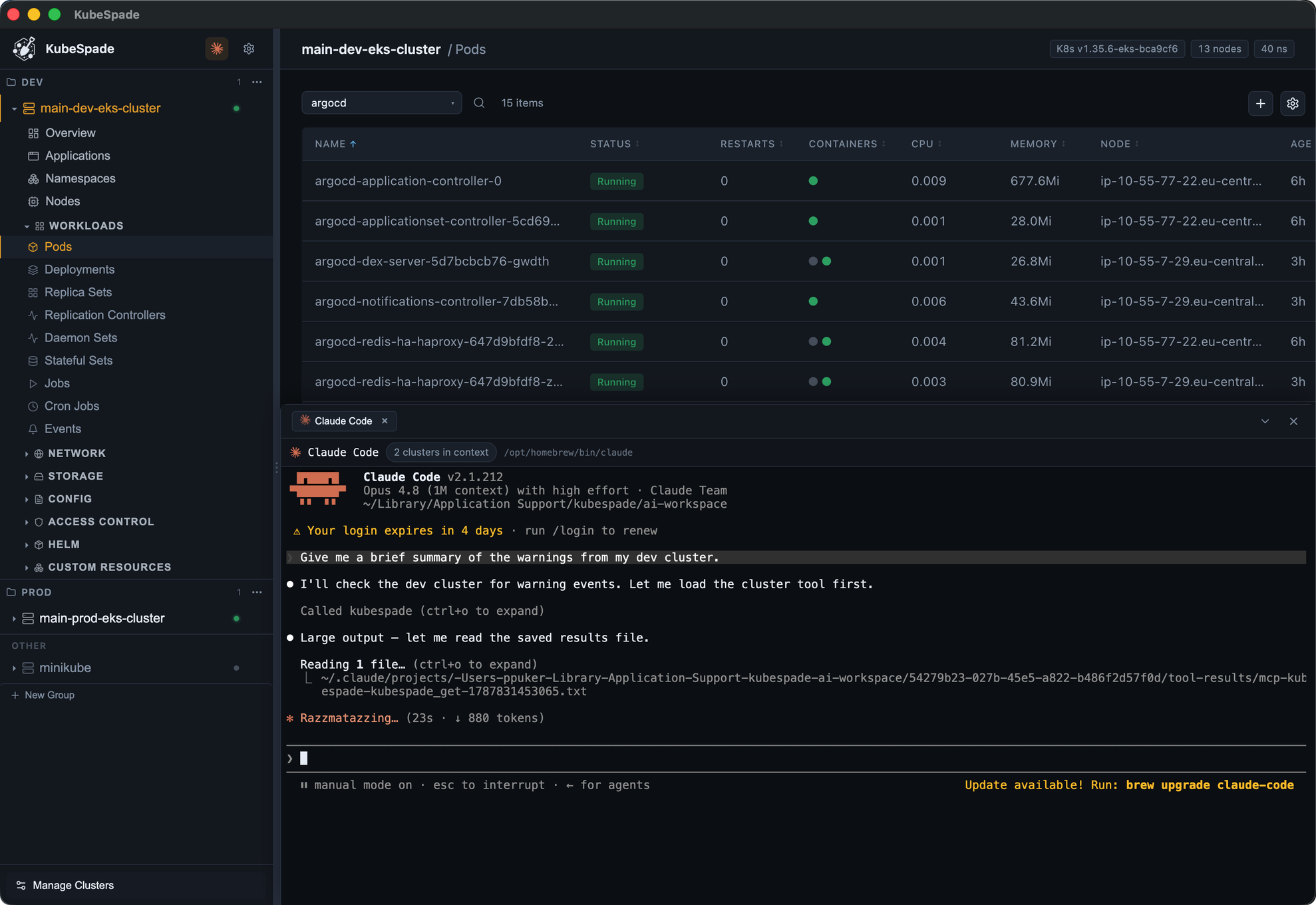Click user prompt line about dev cluster warnings
1316x905 pixels.
(x=796, y=558)
